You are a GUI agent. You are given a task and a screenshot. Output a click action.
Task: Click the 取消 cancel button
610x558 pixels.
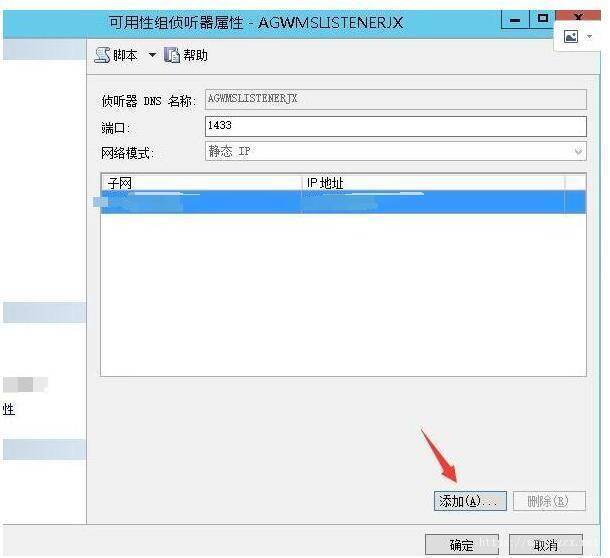[x=546, y=544]
